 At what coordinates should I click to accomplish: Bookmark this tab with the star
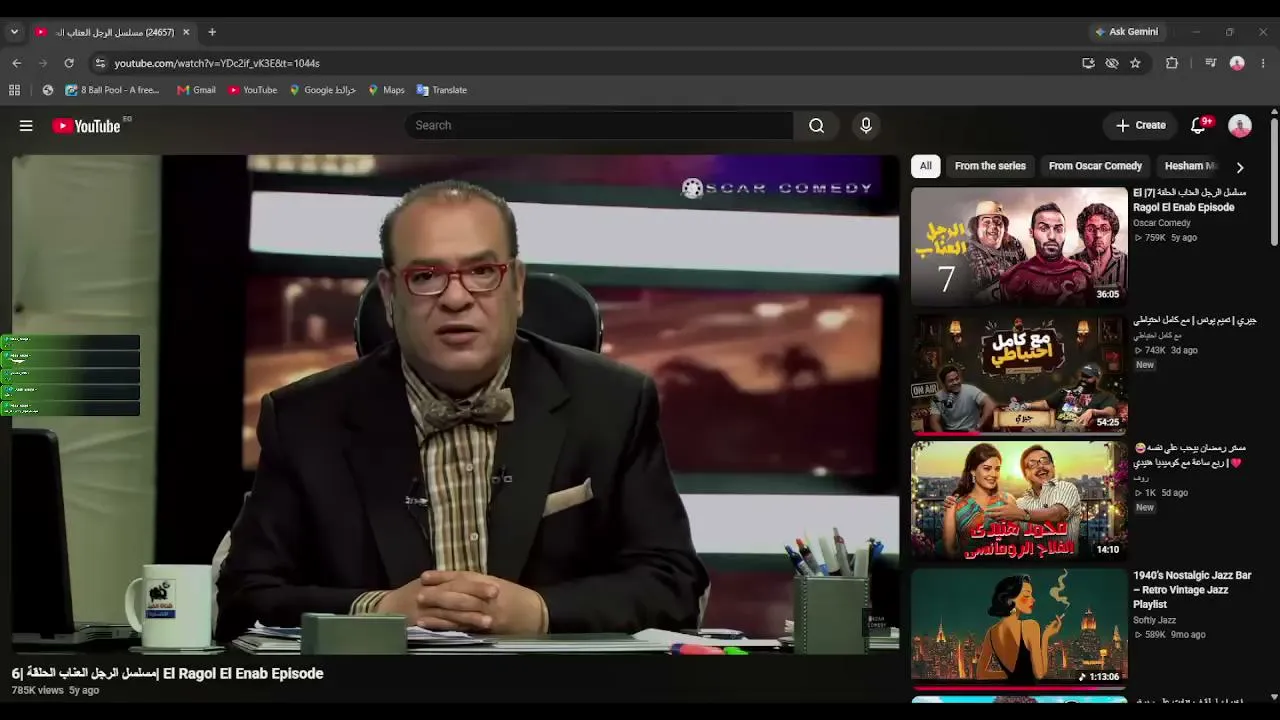tap(1135, 63)
